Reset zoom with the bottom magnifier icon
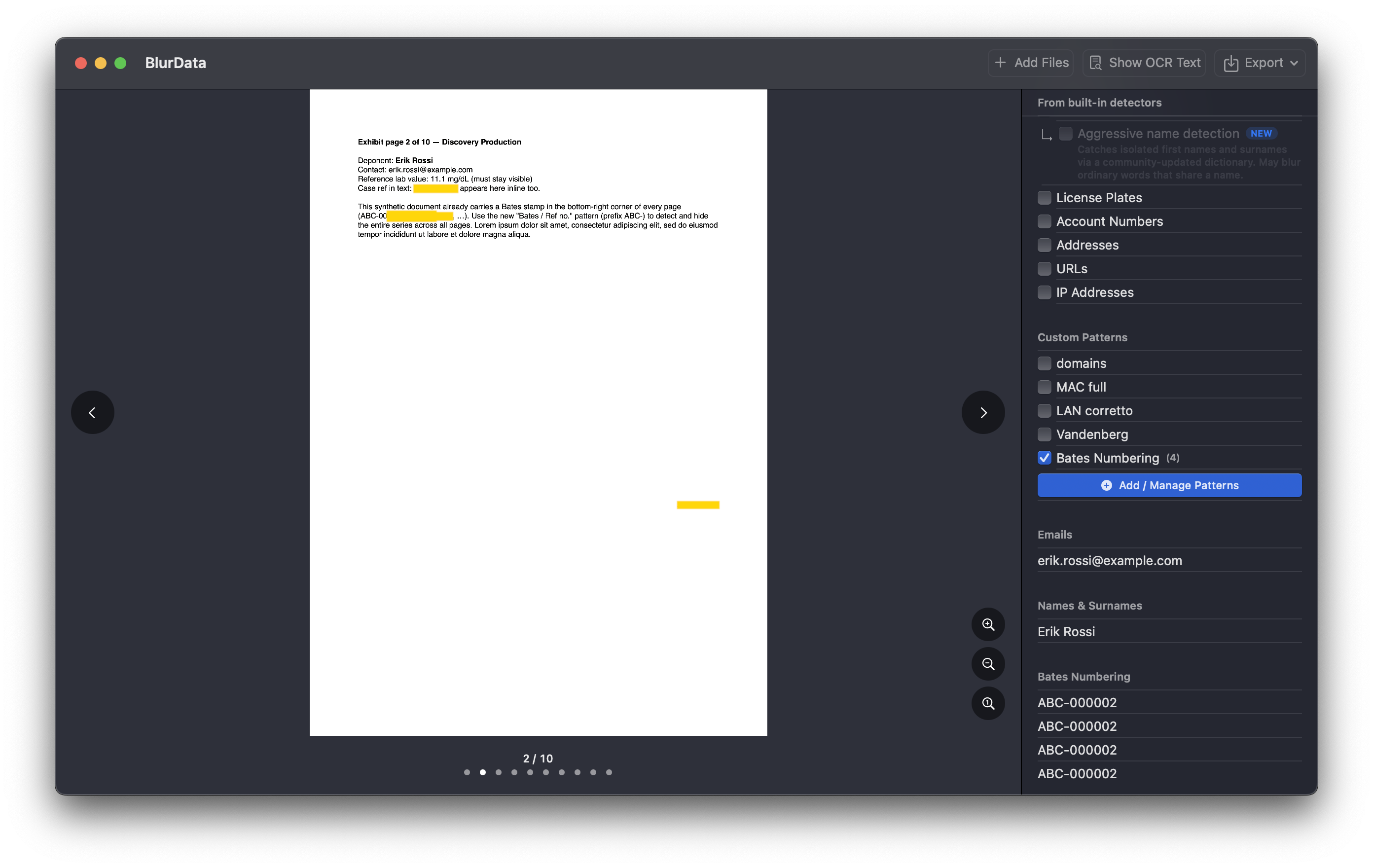1373x868 pixels. [988, 703]
